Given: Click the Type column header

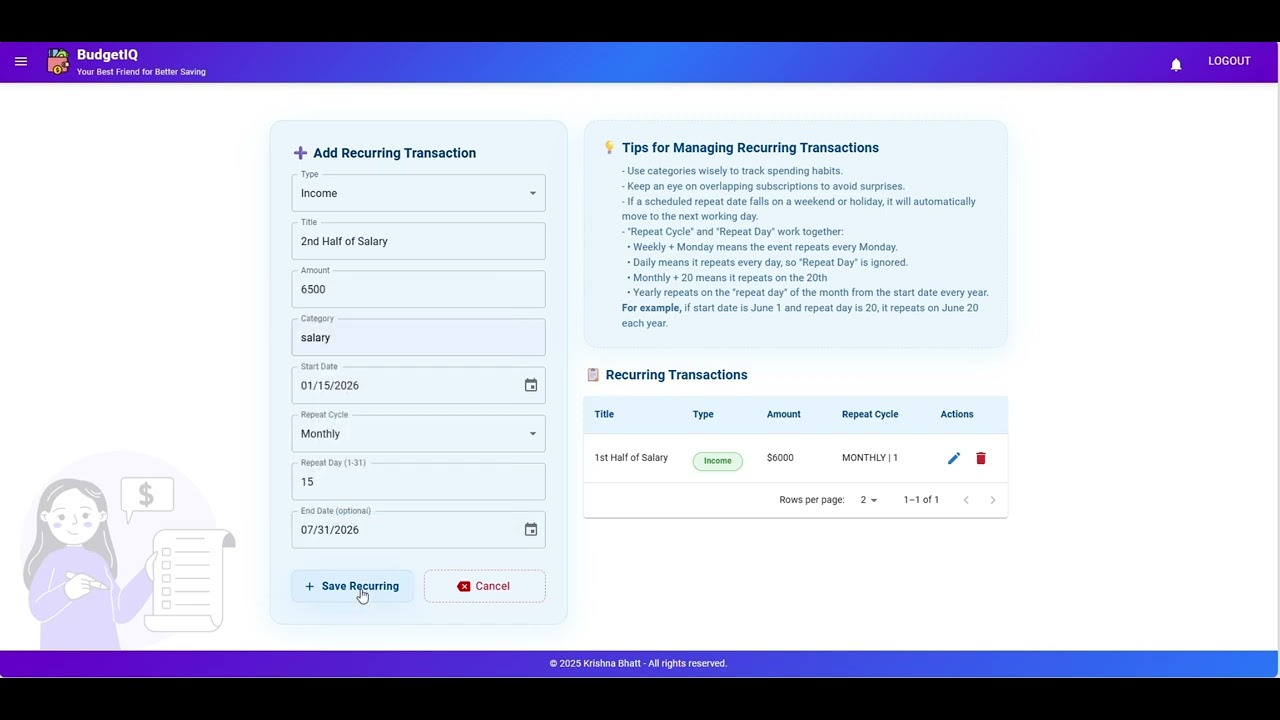Looking at the screenshot, I should click(703, 414).
